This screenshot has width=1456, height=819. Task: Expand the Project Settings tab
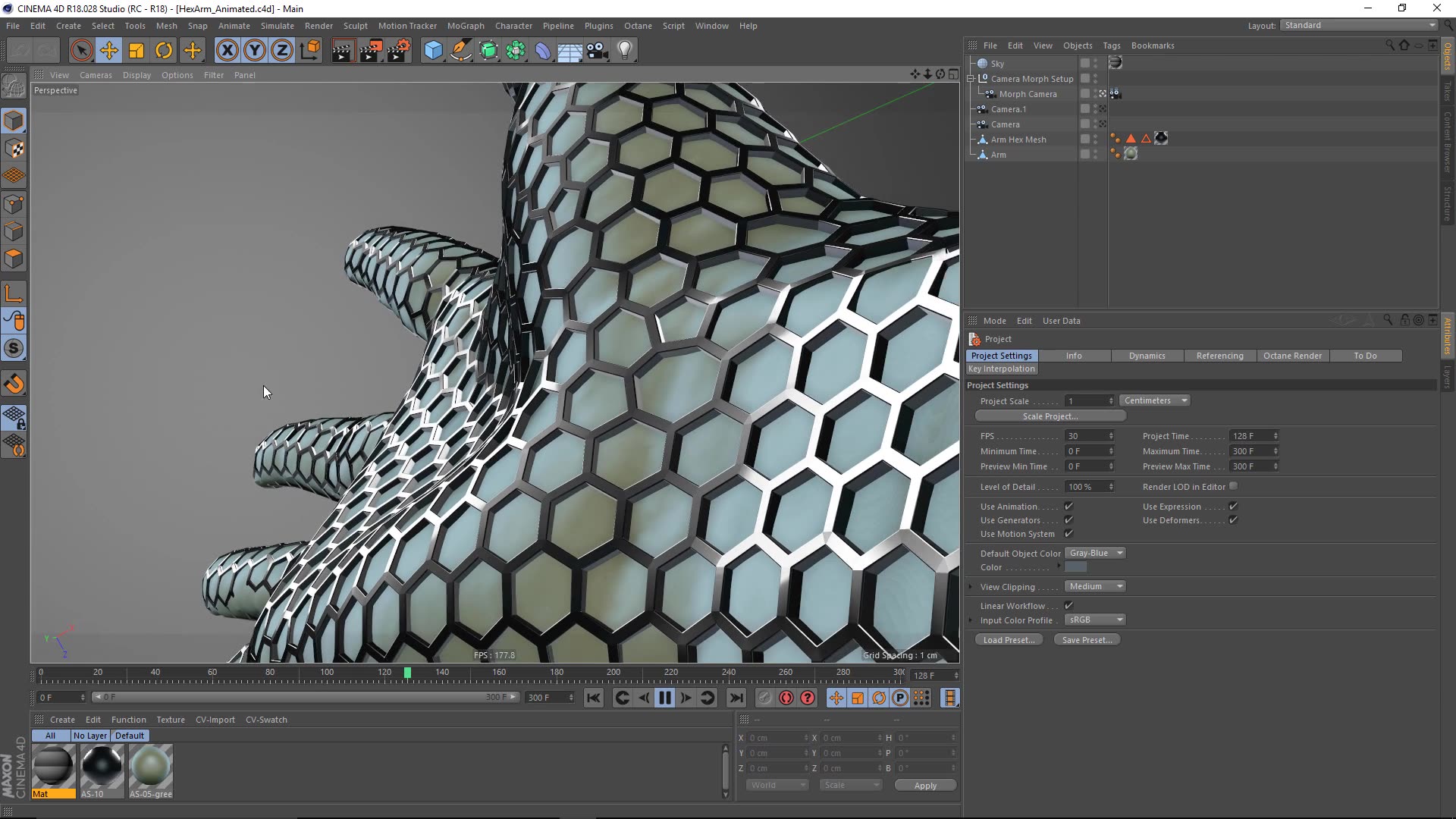[x=1001, y=355]
